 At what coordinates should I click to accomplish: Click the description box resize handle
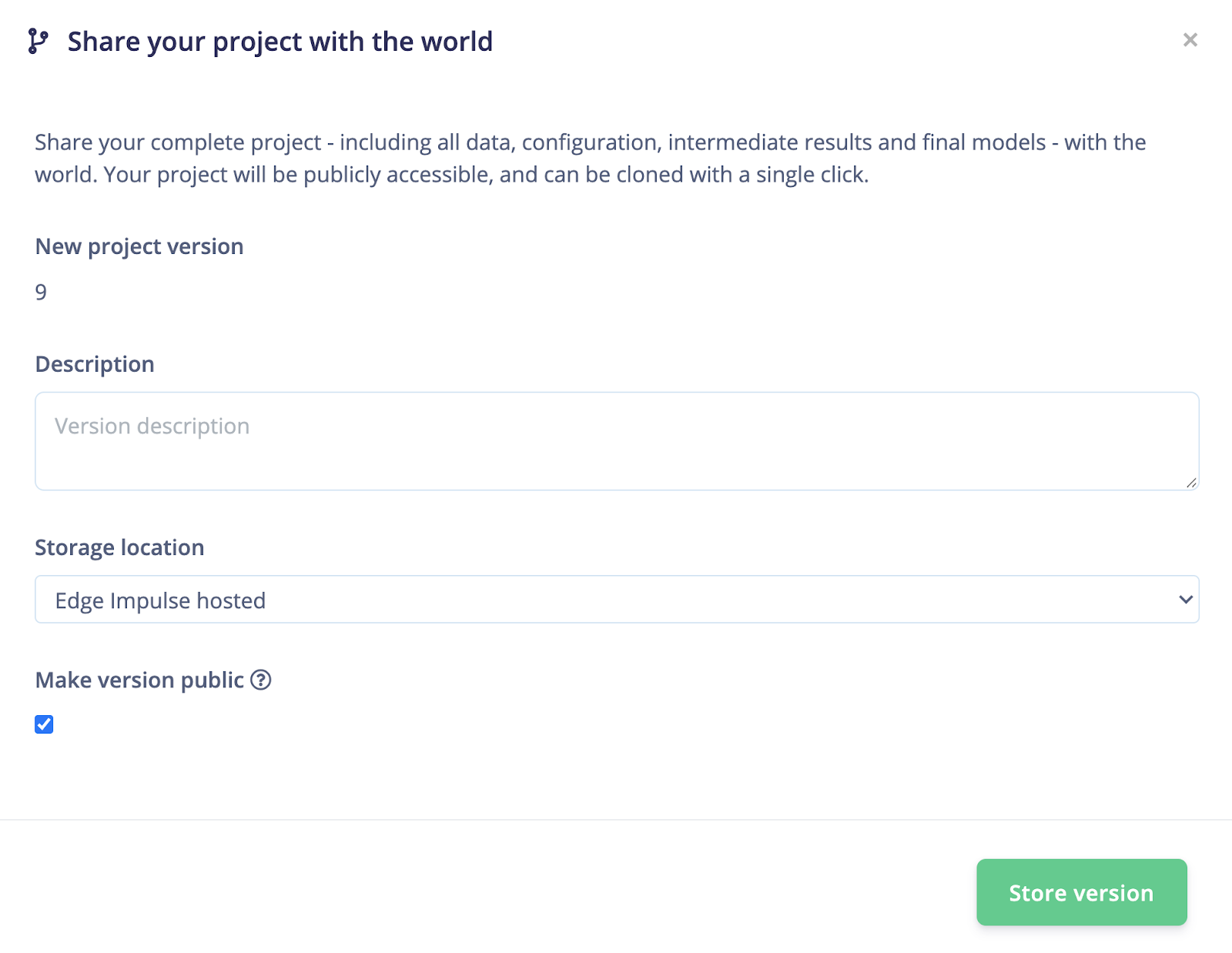(x=1190, y=482)
